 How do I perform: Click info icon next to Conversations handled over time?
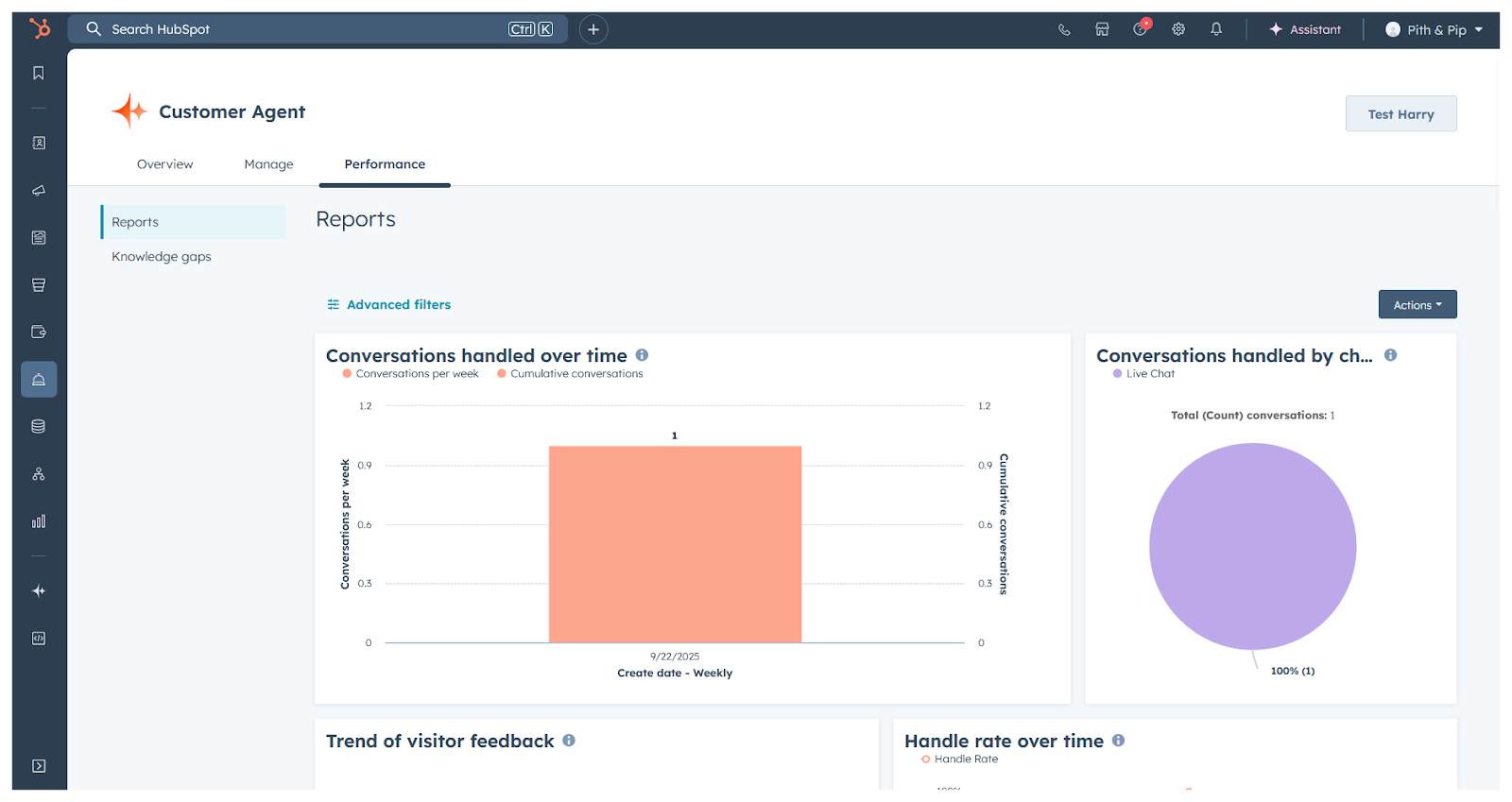click(642, 355)
